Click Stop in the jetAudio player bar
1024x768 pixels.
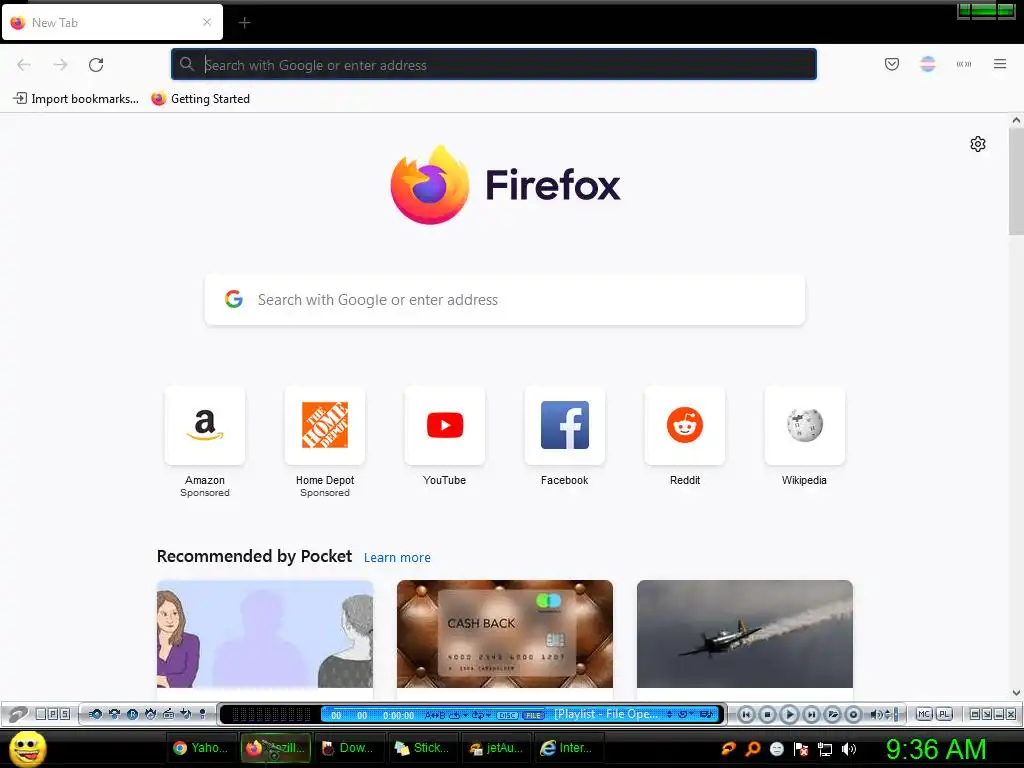[767, 714]
